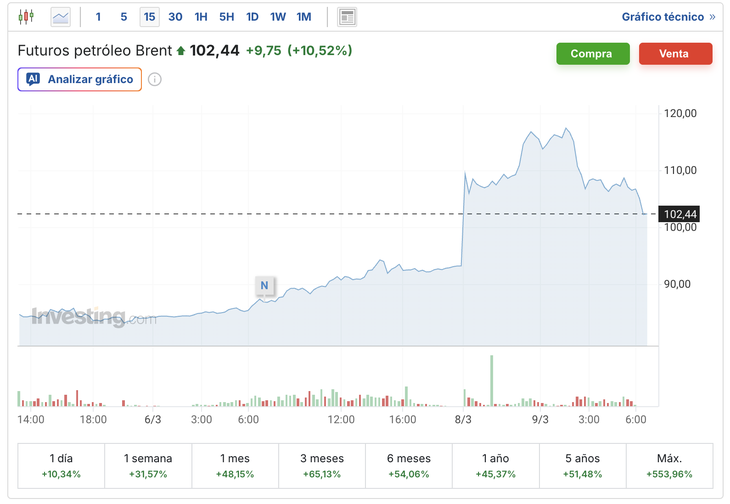Switch to the area chart icon
The width and height of the screenshot is (730, 504).
(x=61, y=17)
